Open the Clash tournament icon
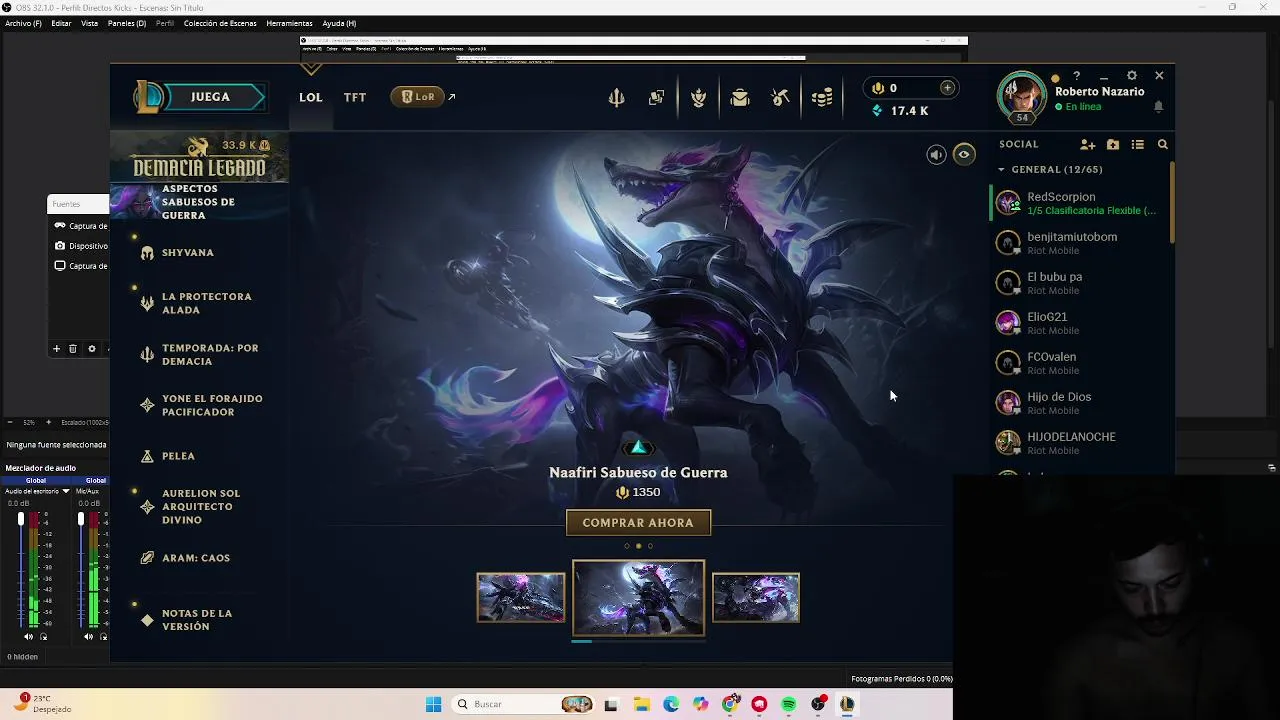 (x=698, y=97)
